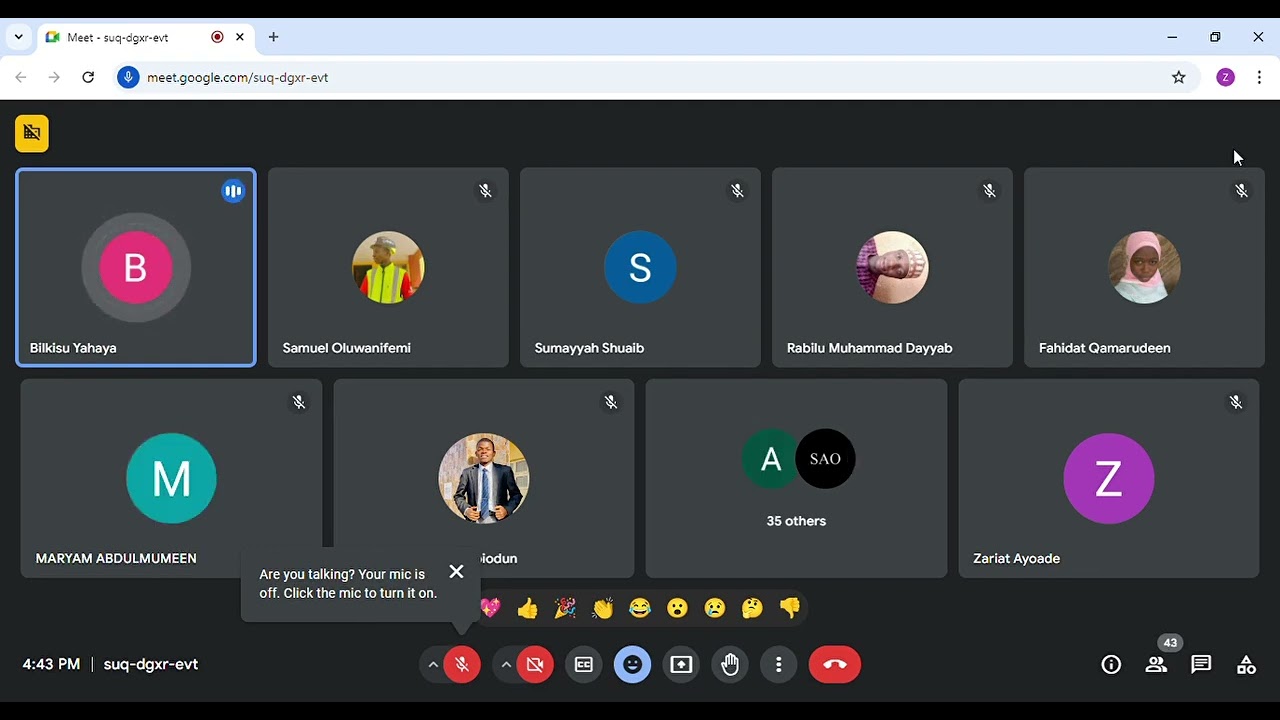Open chat with everyone icon
The height and width of the screenshot is (720, 1280).
pyautogui.click(x=1201, y=664)
